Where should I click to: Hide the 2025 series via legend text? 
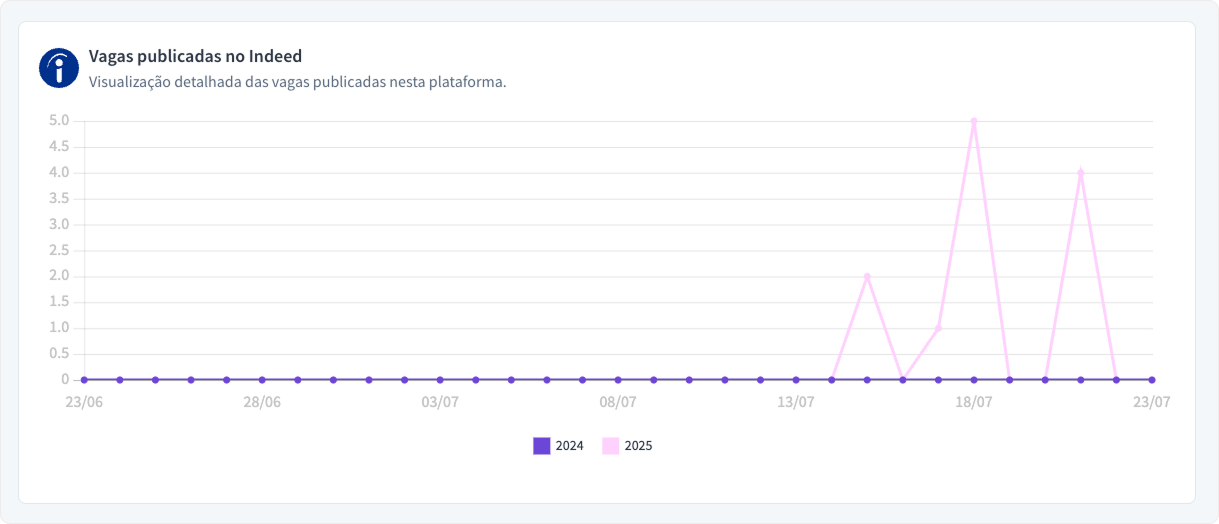click(x=638, y=446)
